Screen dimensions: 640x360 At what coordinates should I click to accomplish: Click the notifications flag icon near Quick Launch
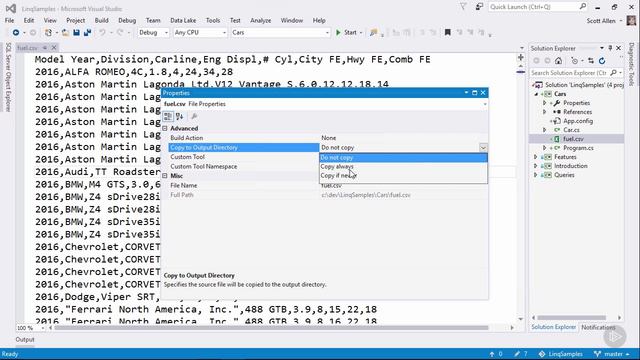pyautogui.click(x=463, y=7)
